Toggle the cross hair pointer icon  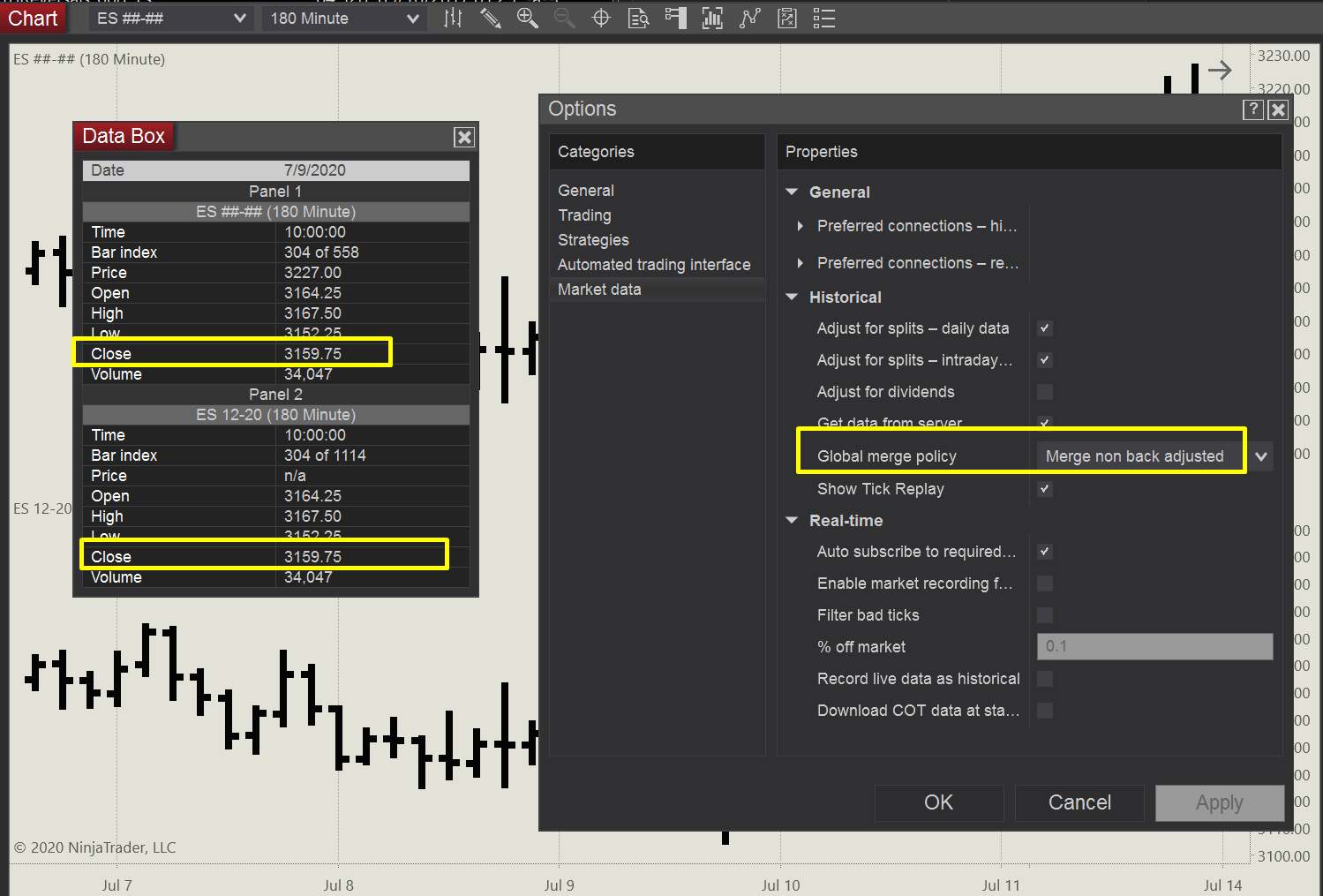click(601, 18)
